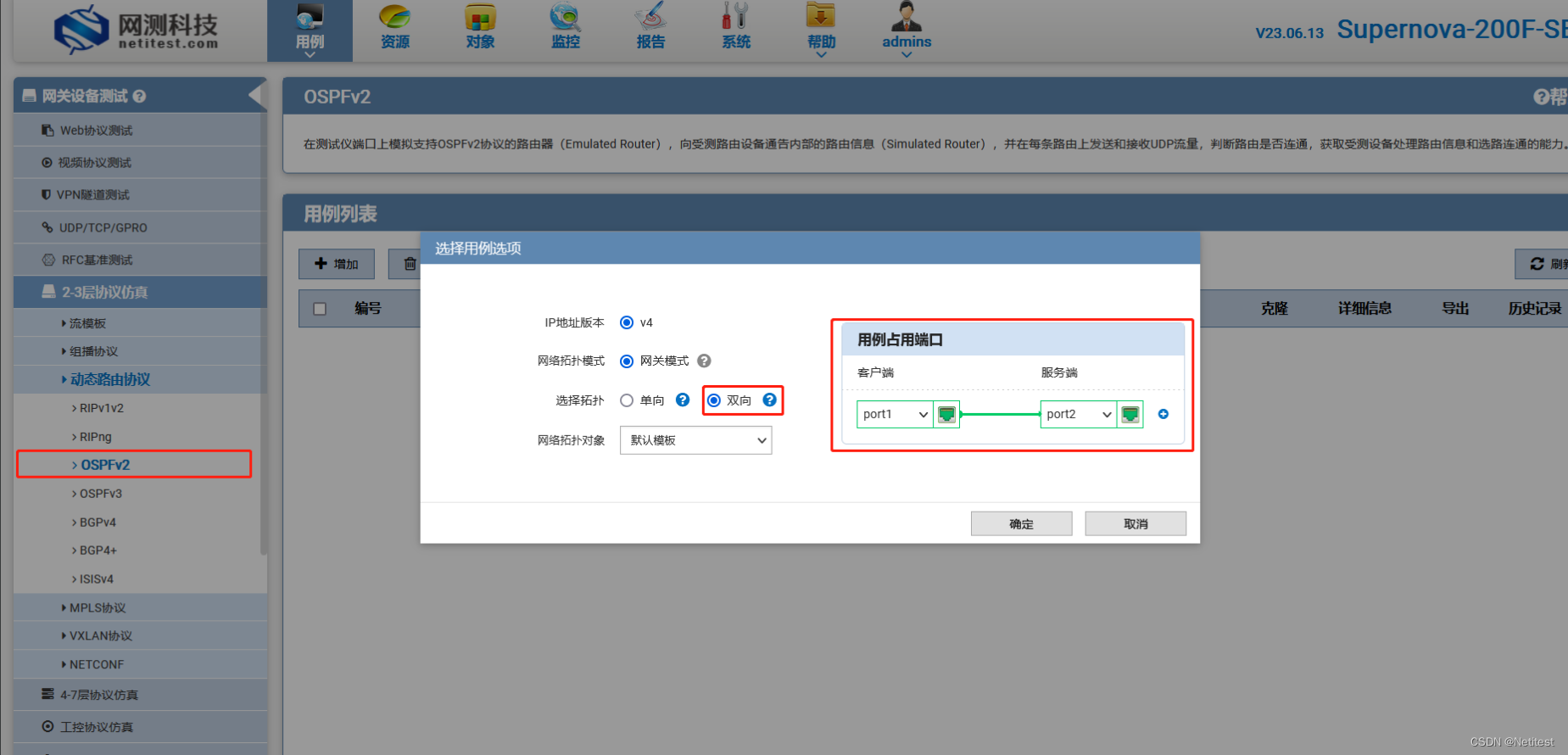Open VPN隧道测试 in sidebar

(x=140, y=195)
